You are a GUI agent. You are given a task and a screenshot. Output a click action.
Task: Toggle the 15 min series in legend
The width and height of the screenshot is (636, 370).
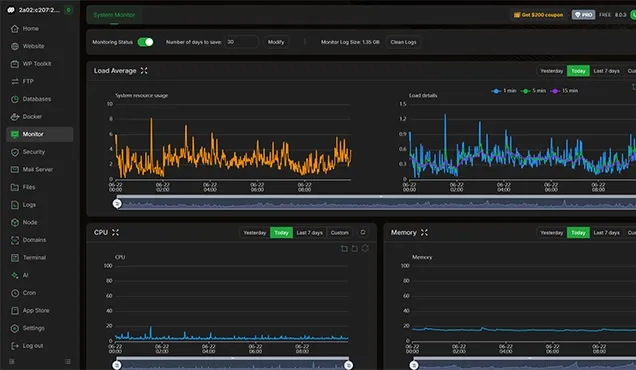tap(564, 91)
